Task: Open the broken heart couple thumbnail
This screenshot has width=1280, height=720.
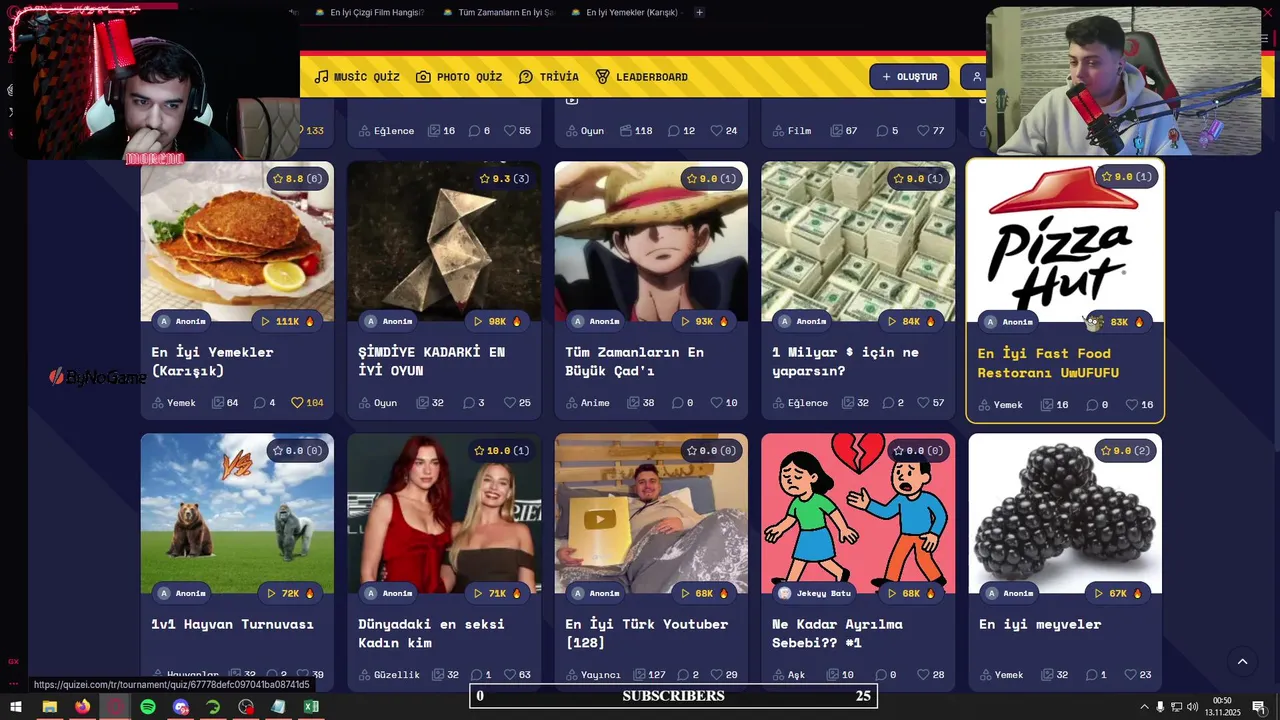Action: pyautogui.click(x=858, y=513)
